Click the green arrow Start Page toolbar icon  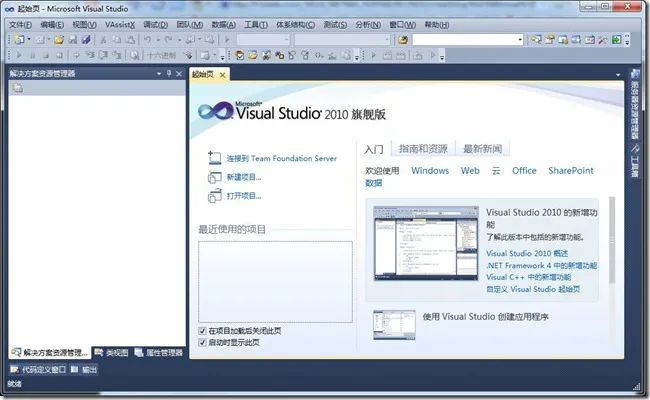(x=616, y=40)
